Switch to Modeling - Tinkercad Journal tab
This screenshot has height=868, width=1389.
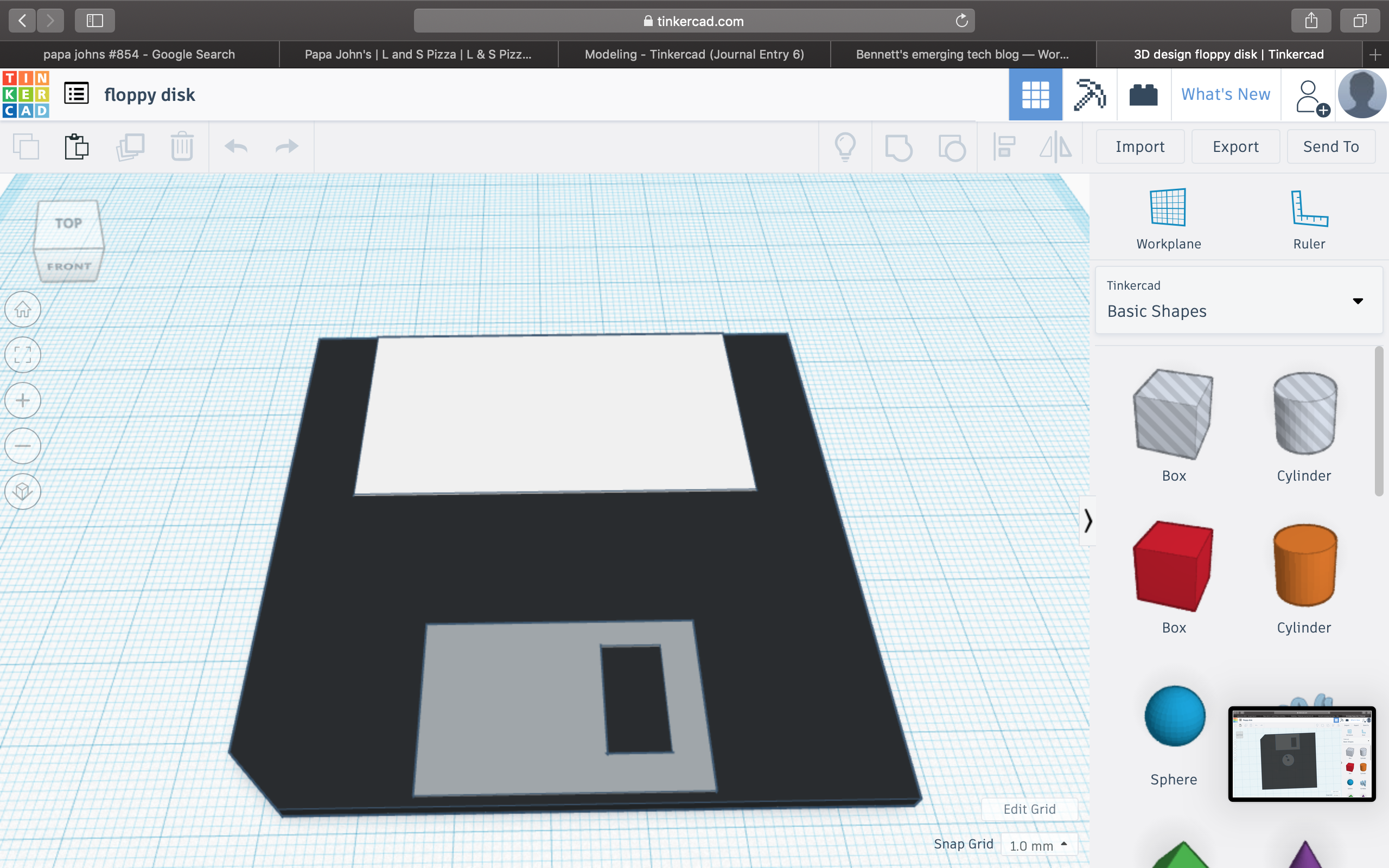pos(694,55)
